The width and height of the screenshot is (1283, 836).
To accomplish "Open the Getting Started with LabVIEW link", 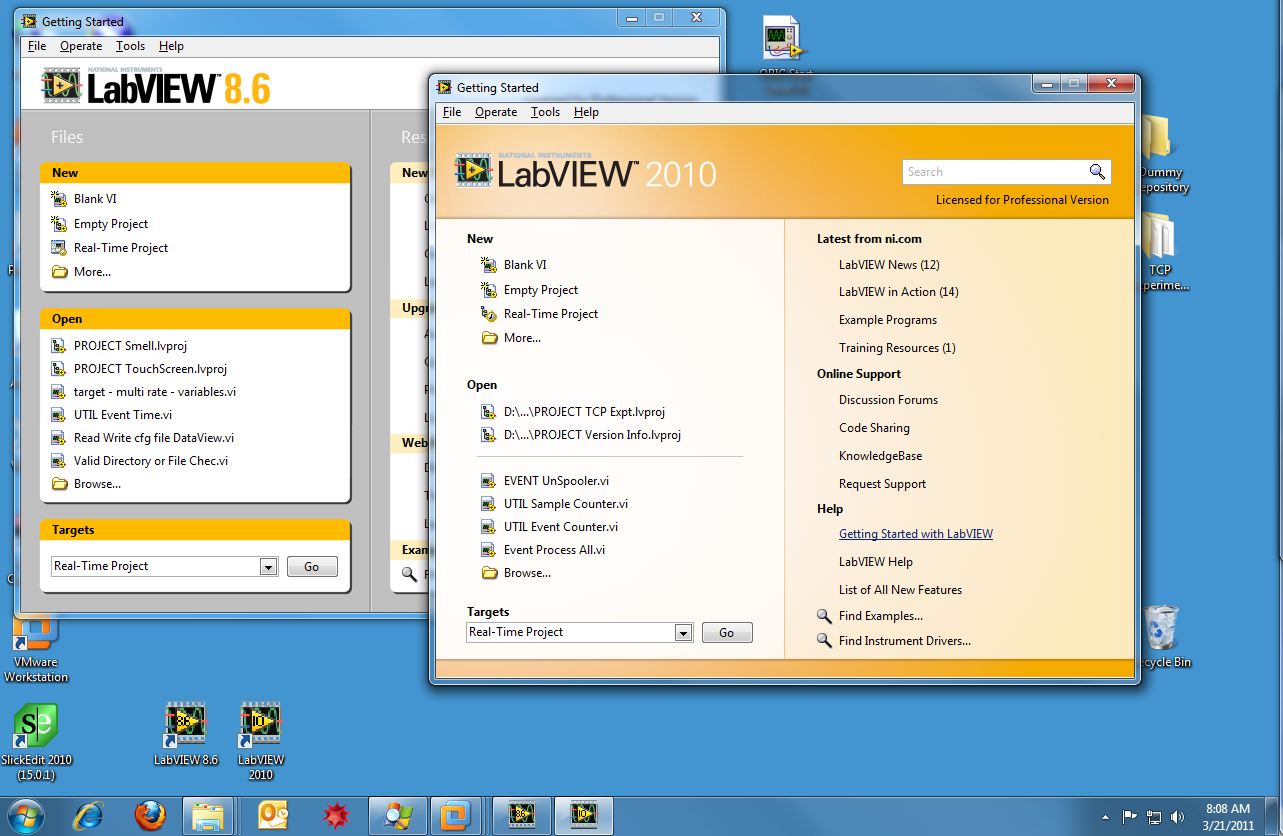I will click(x=916, y=534).
